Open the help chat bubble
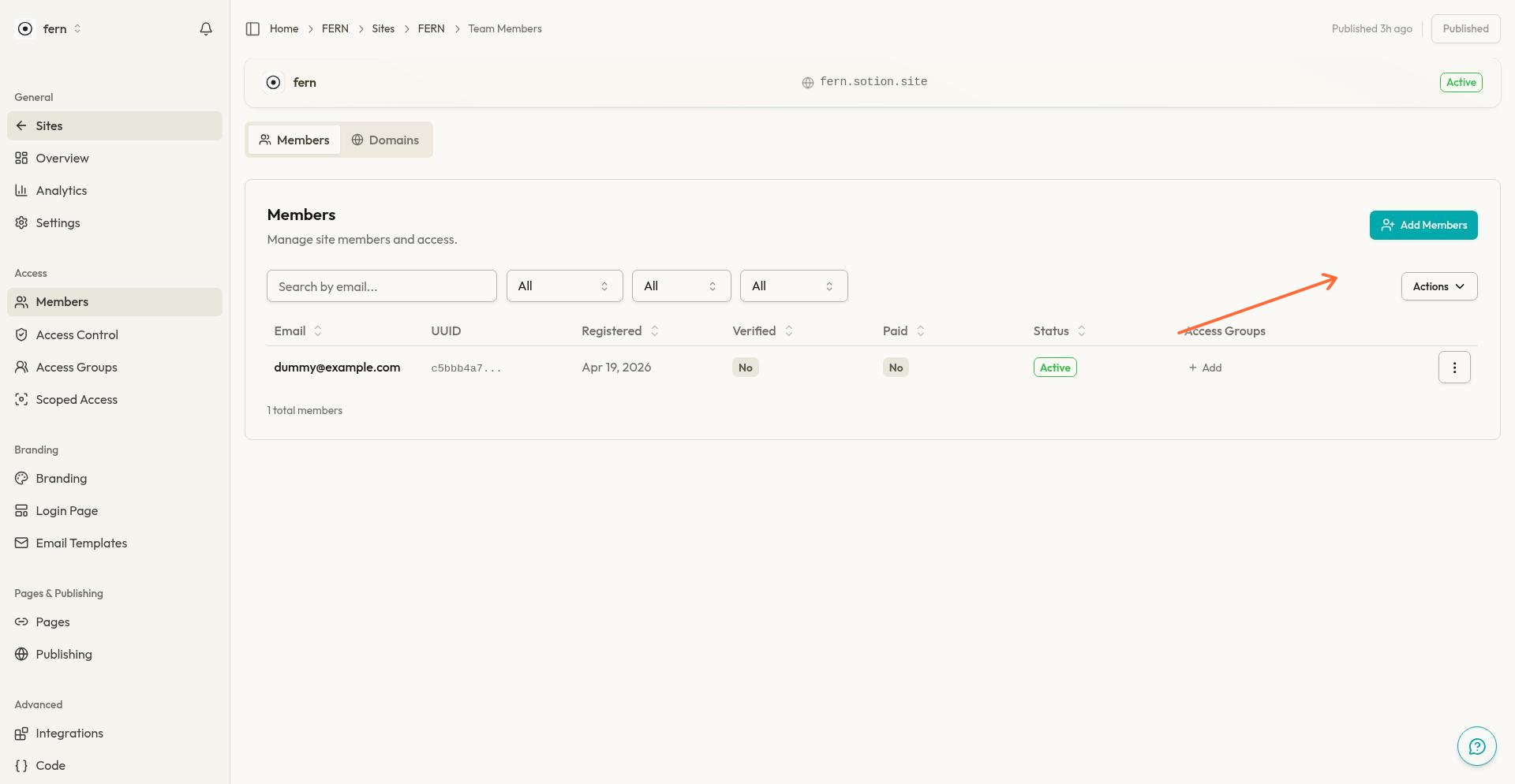The height and width of the screenshot is (784, 1515). point(1476,746)
